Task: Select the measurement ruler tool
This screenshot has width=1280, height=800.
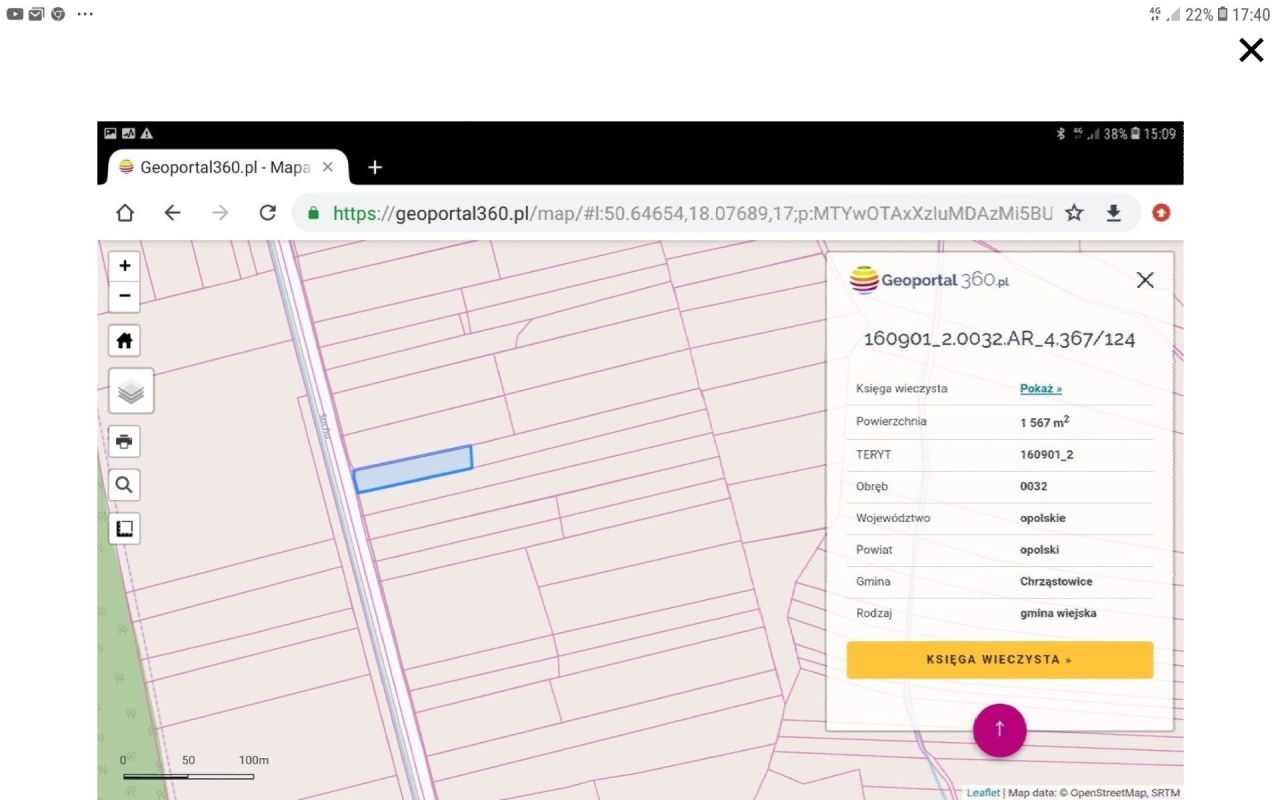Action: [x=125, y=528]
